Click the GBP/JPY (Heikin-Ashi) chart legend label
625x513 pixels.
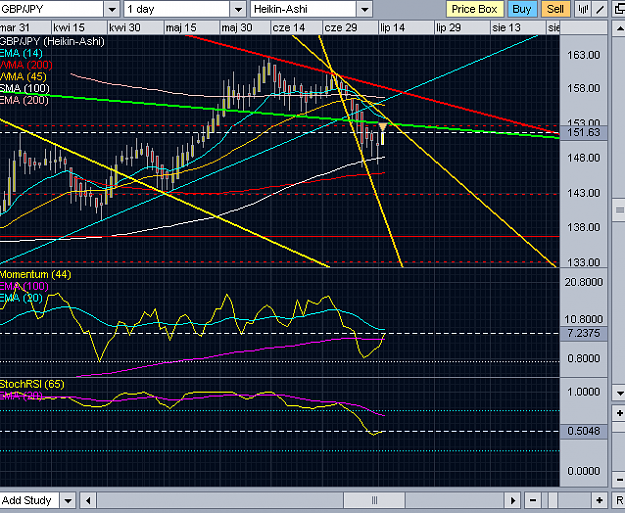[52, 41]
